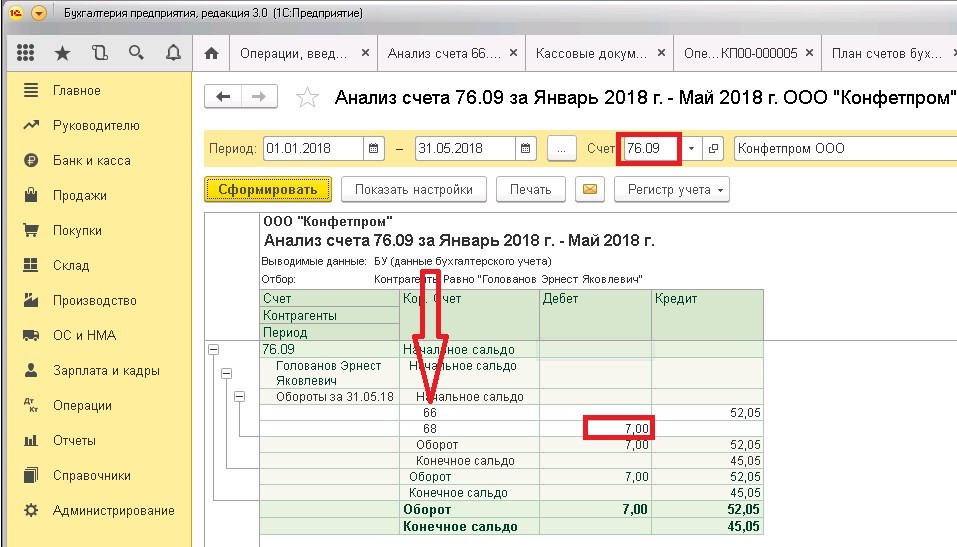The image size is (957, 547).
Task: Open the Руководителю section
Action: [96, 125]
